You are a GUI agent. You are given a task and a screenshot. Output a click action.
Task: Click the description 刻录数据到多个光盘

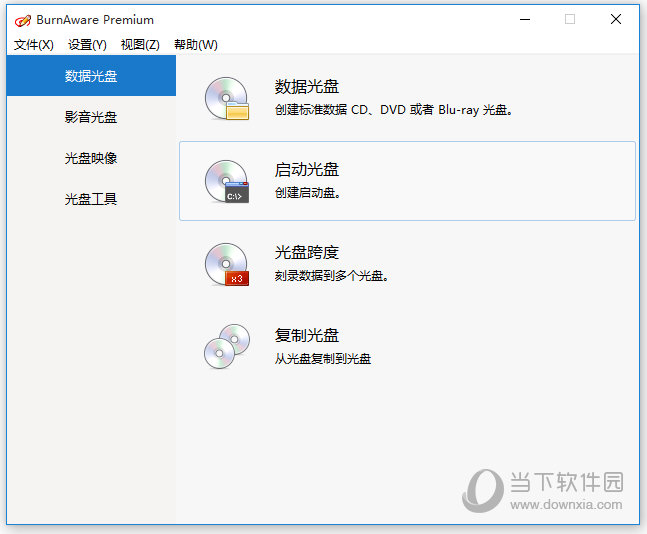coord(331,276)
